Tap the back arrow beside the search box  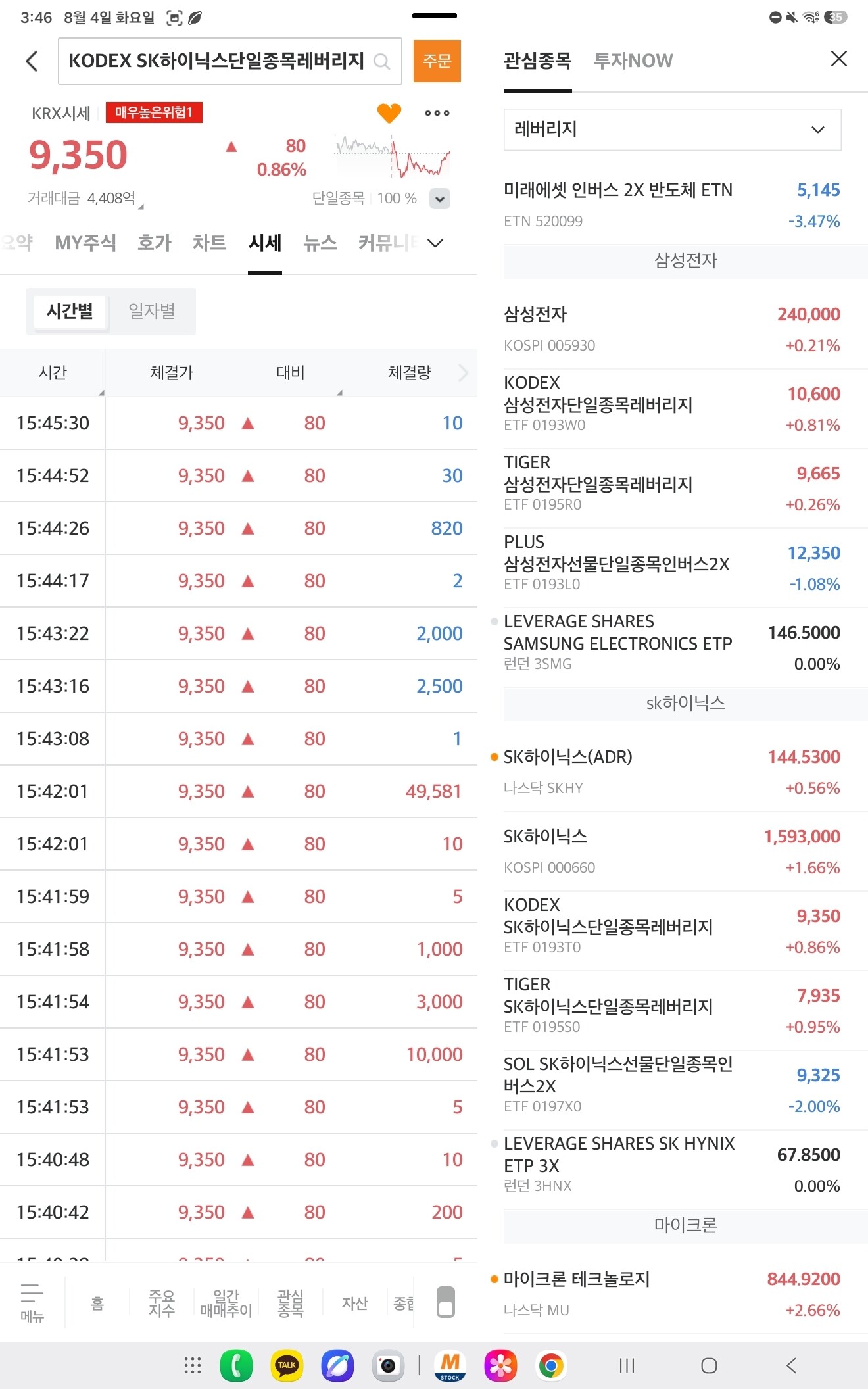(32, 61)
